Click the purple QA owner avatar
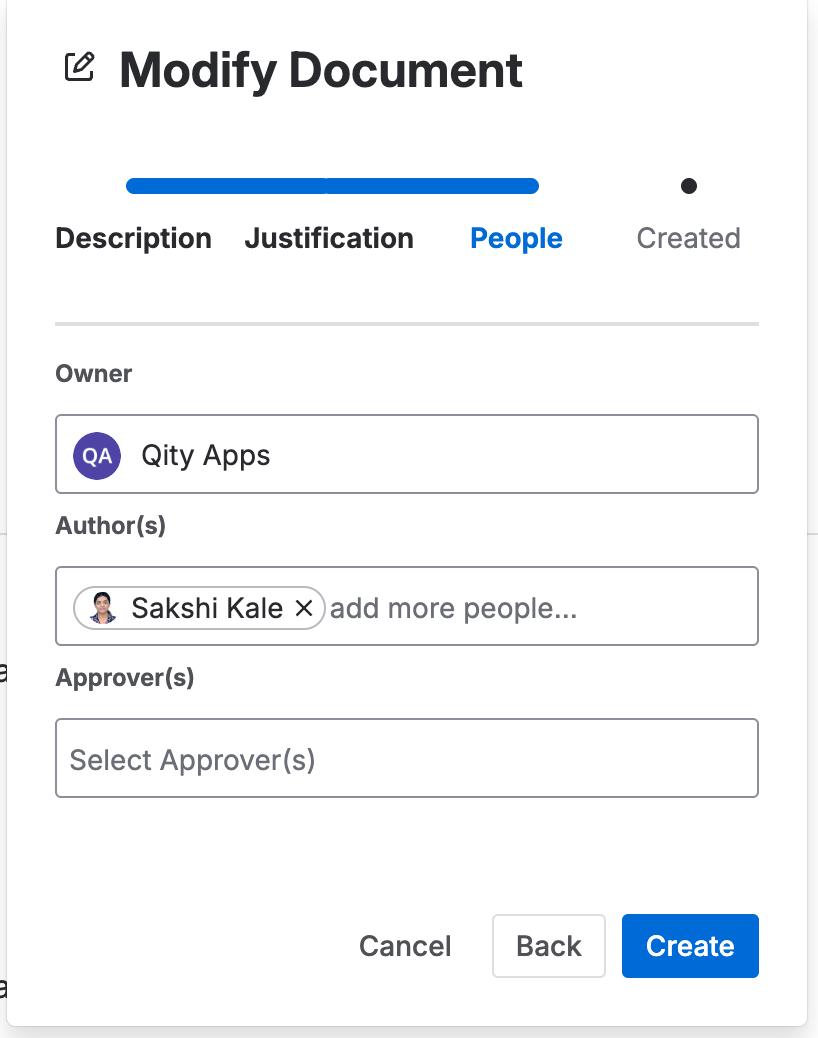This screenshot has width=818, height=1038. point(97,455)
